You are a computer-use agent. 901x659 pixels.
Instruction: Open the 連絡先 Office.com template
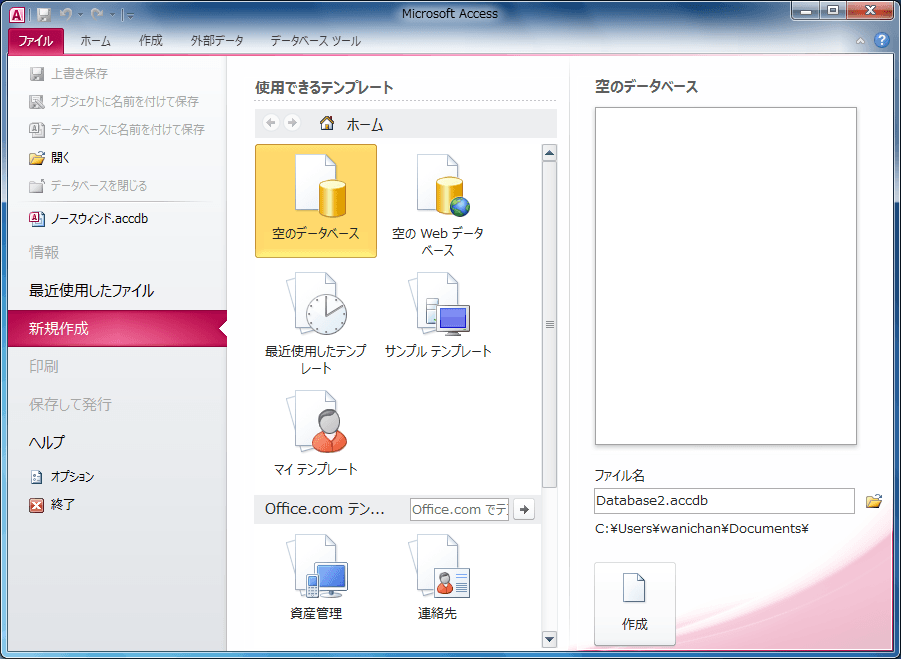(x=438, y=578)
